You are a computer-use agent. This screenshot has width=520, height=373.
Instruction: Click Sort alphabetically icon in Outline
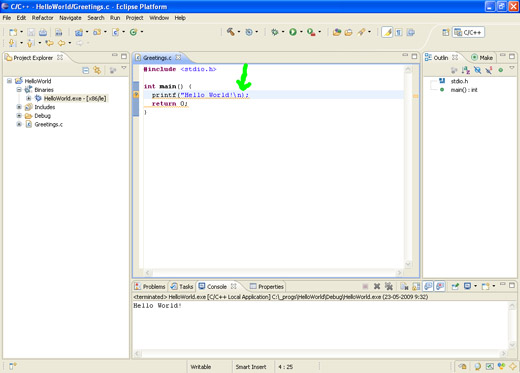coord(466,70)
